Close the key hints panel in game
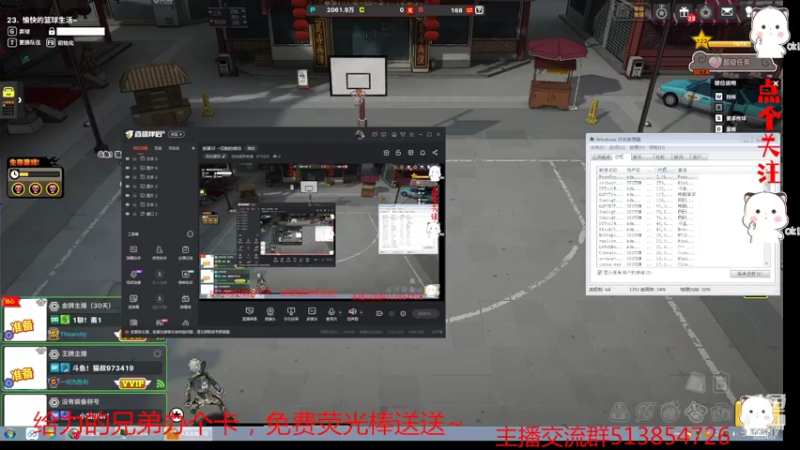 [776, 83]
